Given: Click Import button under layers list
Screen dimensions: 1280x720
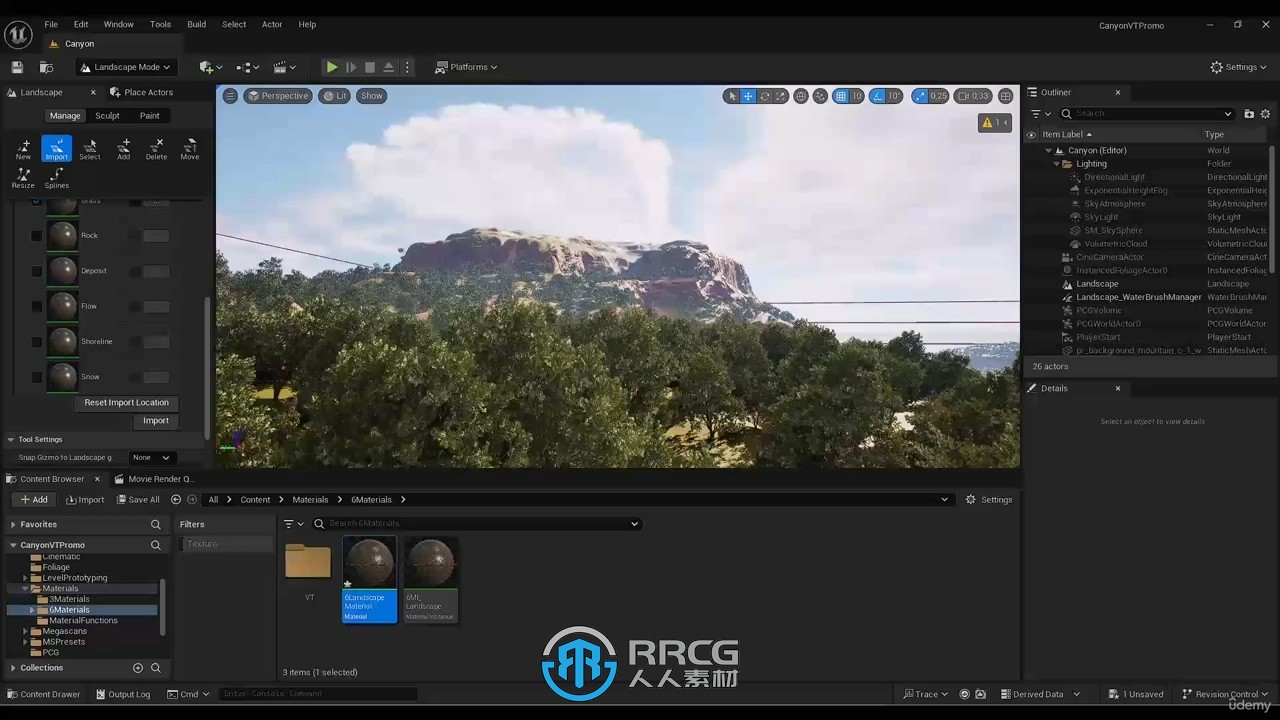Looking at the screenshot, I should 155,421.
